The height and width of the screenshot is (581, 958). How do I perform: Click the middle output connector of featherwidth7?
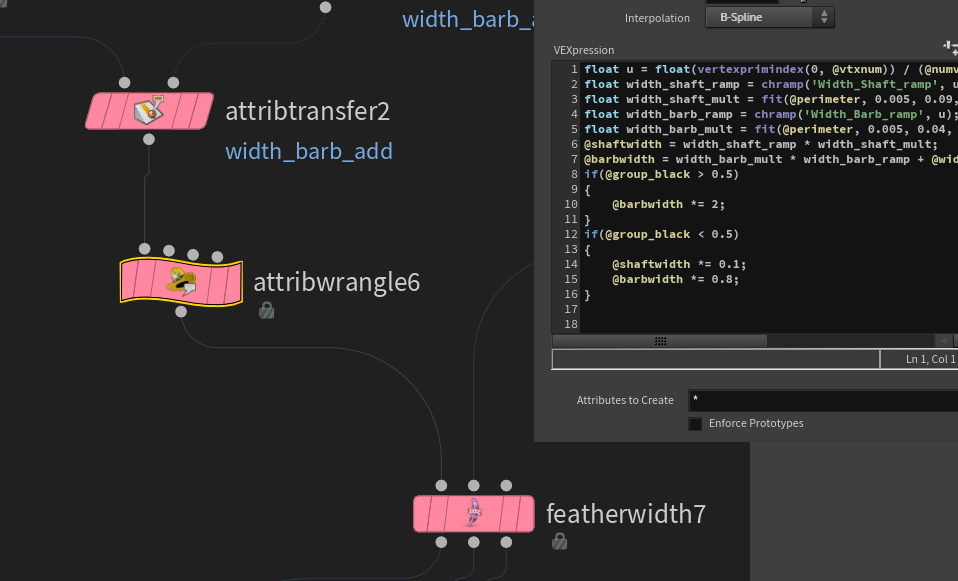pos(474,542)
